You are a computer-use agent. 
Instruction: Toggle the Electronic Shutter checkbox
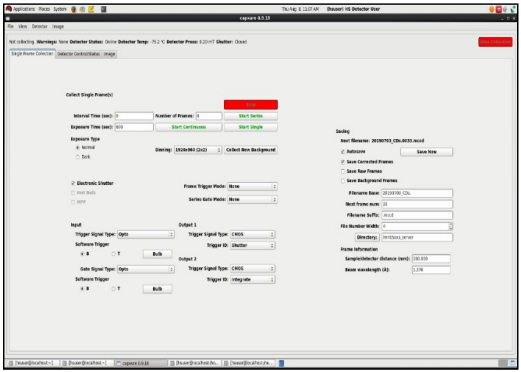click(73, 183)
